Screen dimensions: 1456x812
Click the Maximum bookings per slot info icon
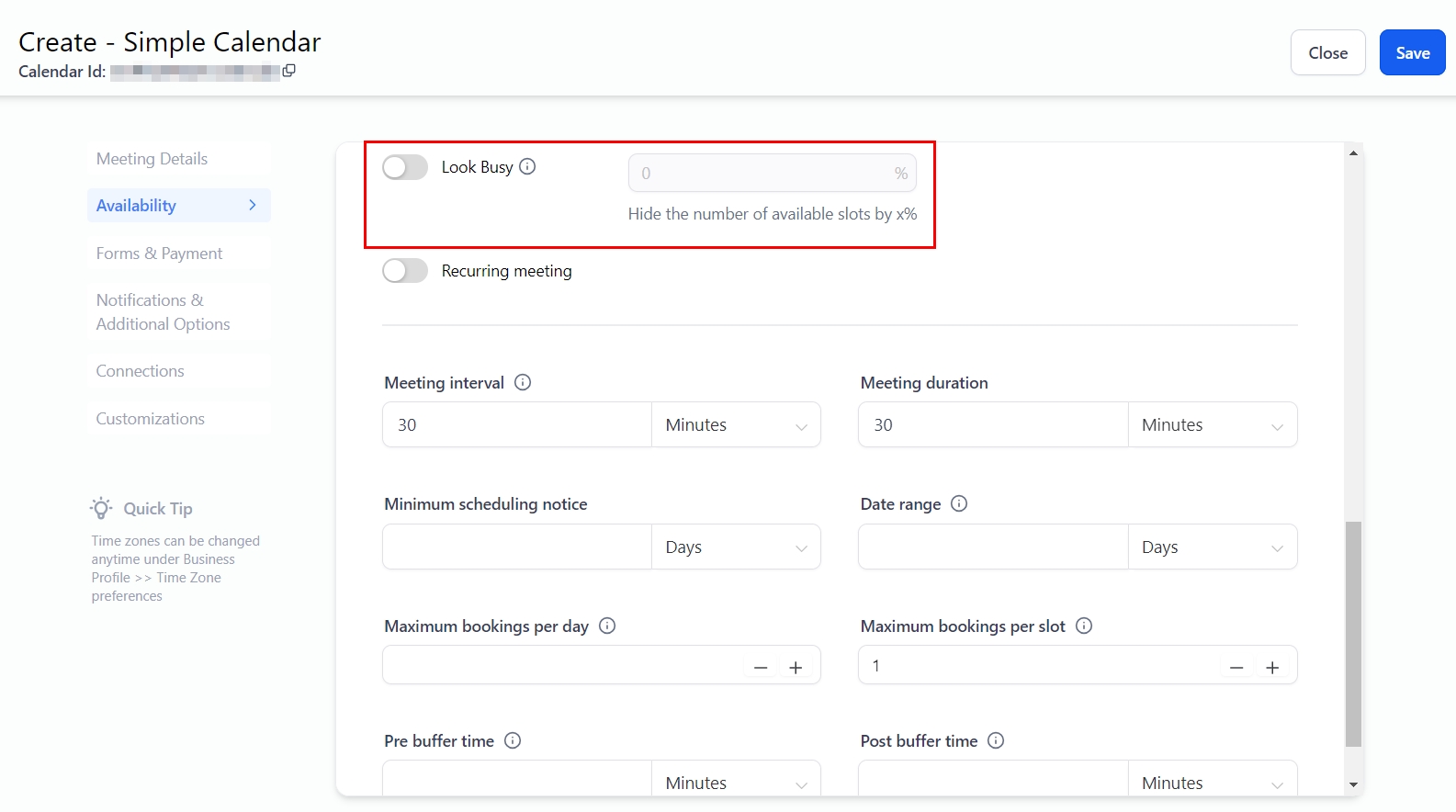coord(1084,626)
